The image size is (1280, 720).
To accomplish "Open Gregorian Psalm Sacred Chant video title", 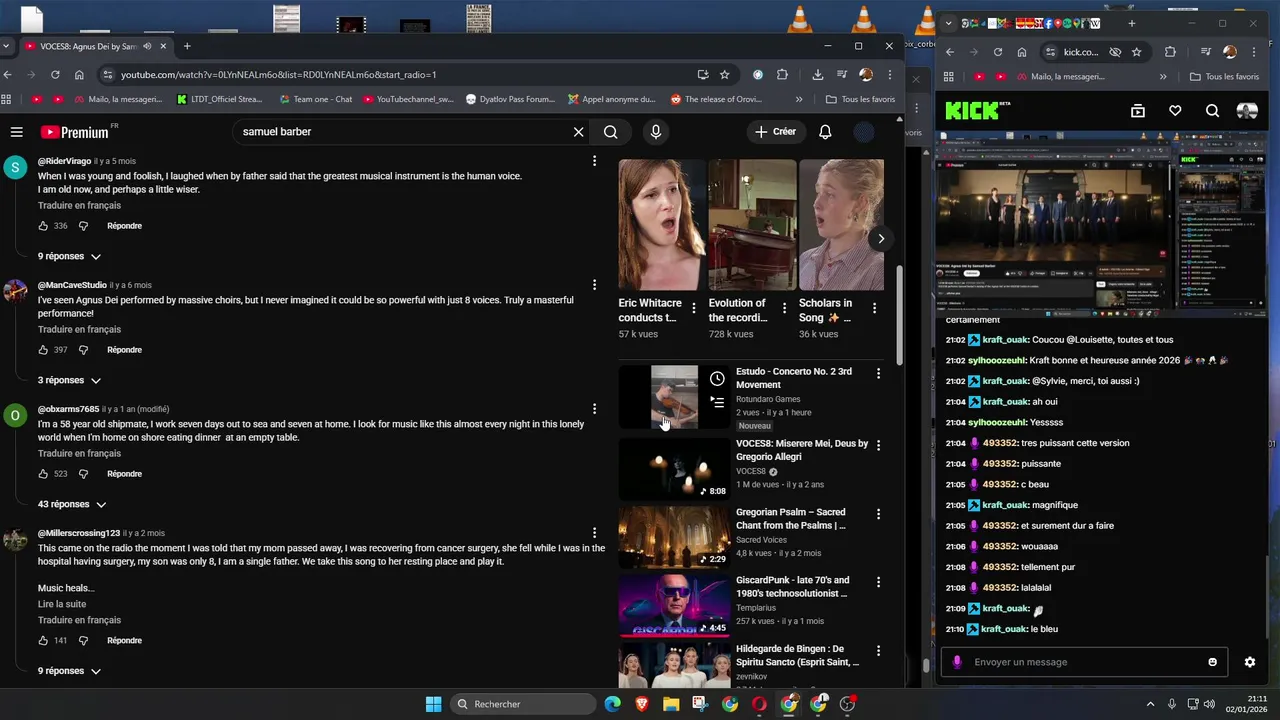I will click(x=791, y=518).
